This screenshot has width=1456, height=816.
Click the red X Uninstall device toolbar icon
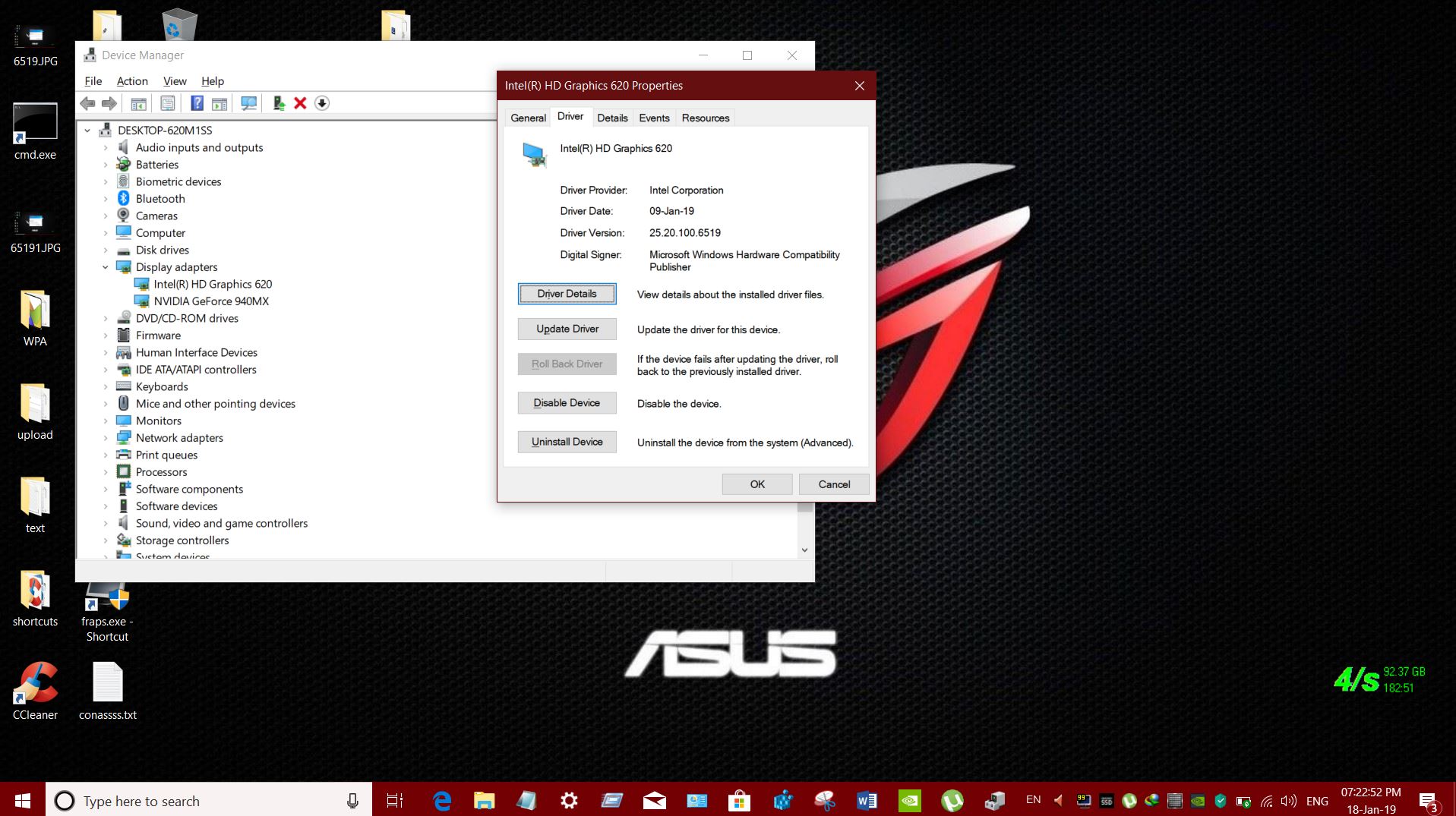[x=300, y=103]
